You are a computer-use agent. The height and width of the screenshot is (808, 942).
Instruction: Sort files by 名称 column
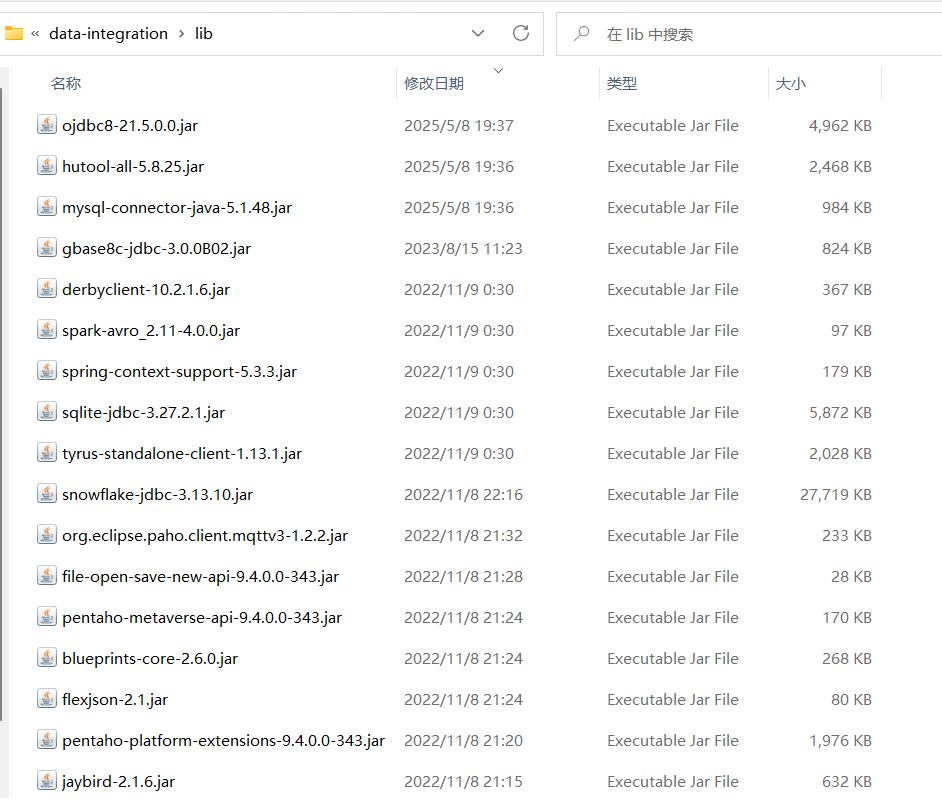[66, 84]
